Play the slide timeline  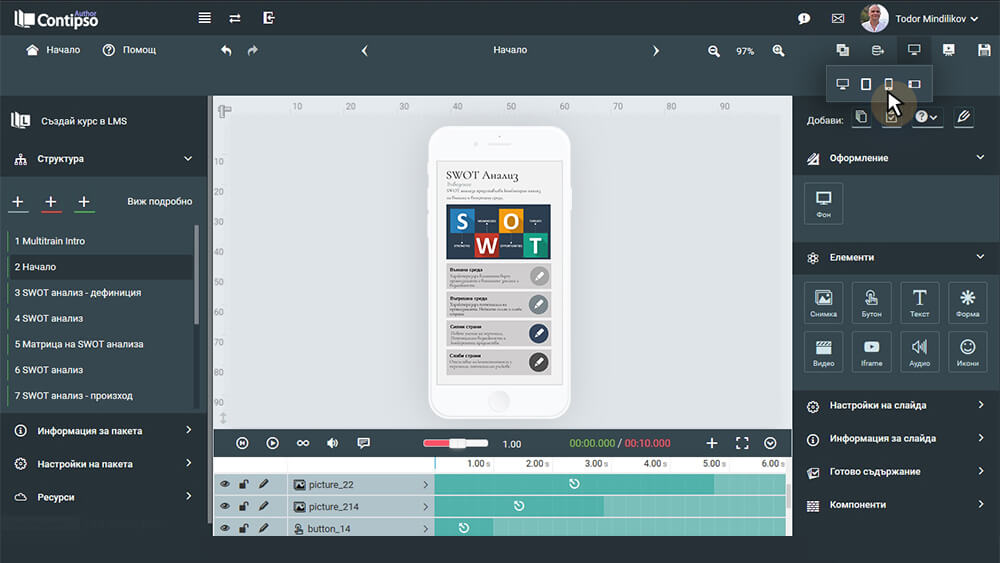point(272,443)
